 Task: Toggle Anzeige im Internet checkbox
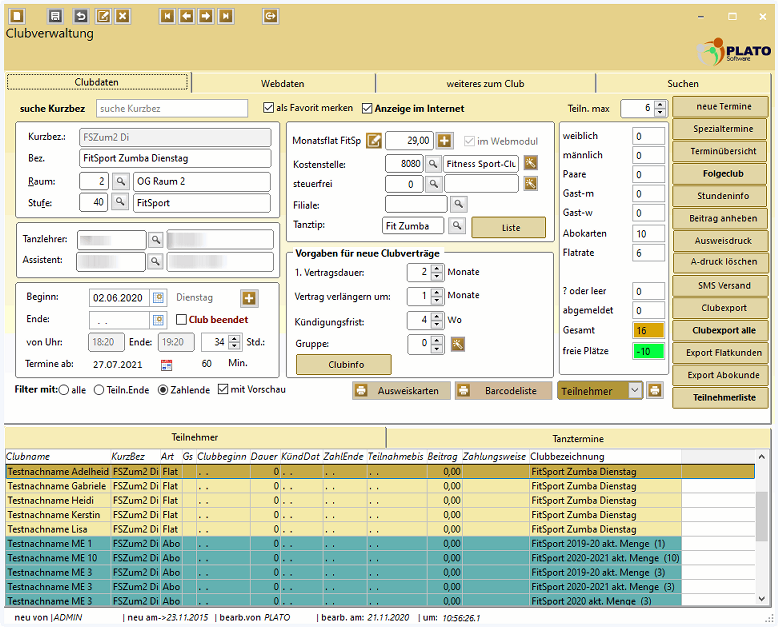[x=367, y=108]
